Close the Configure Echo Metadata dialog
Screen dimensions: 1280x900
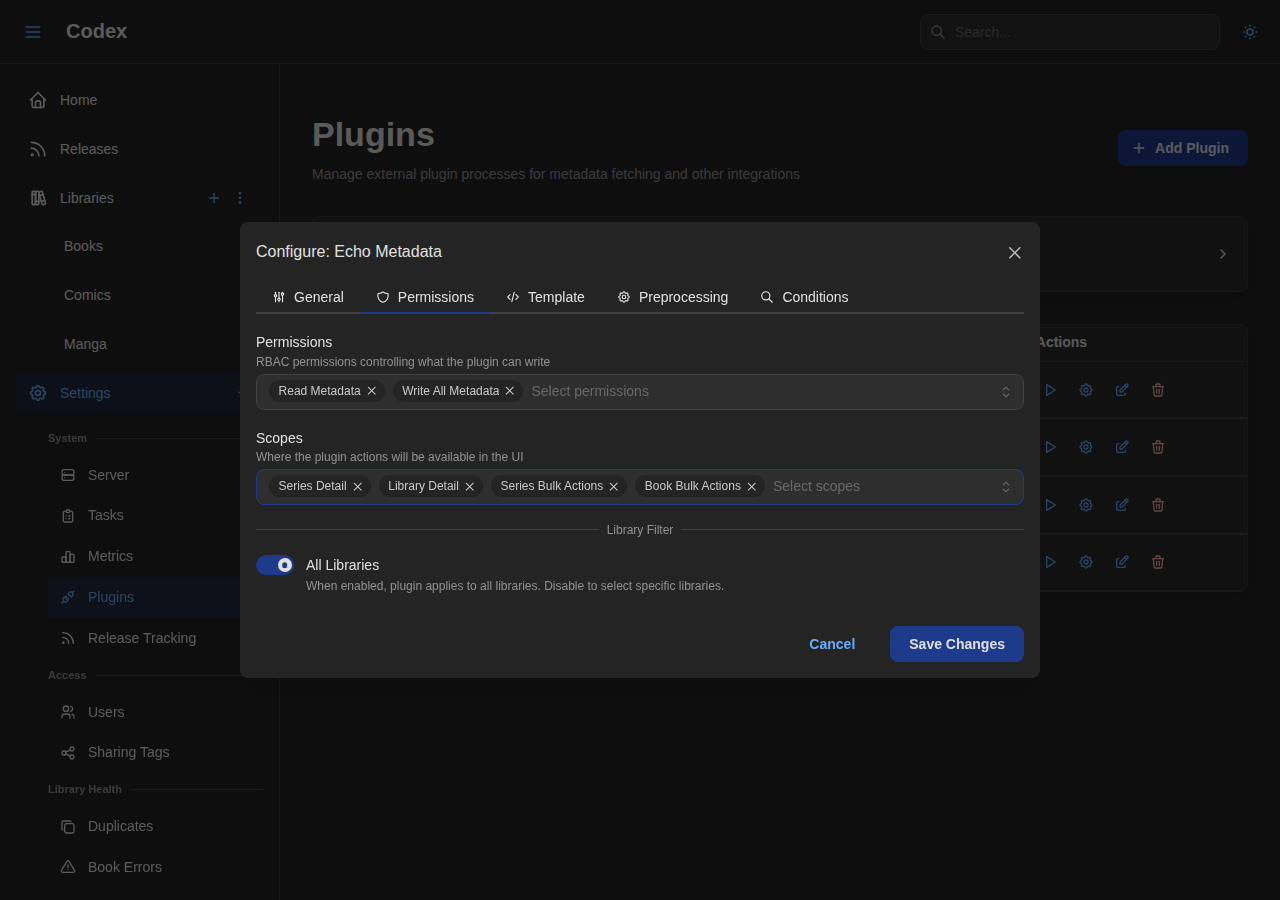[x=1015, y=253]
